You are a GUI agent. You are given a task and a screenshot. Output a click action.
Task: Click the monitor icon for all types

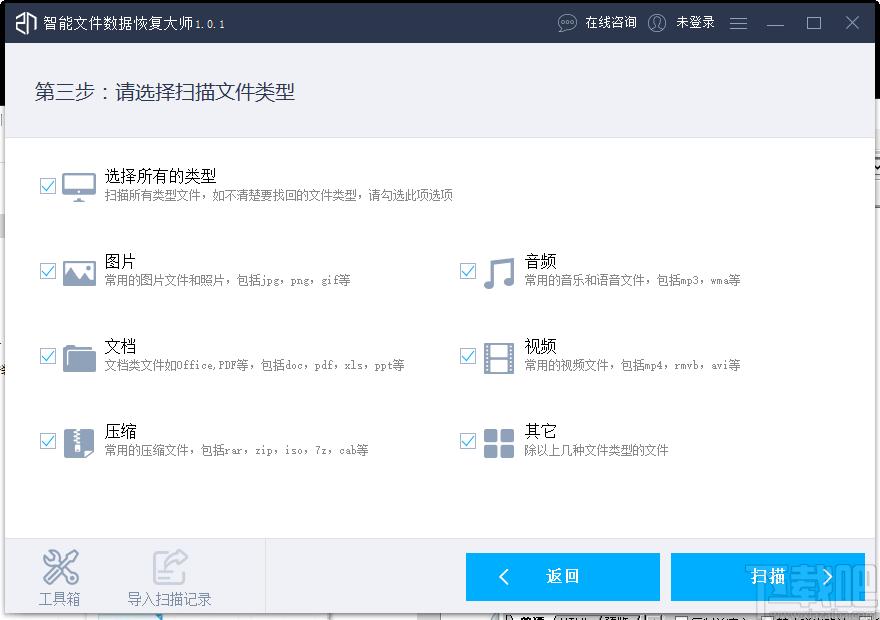79,186
